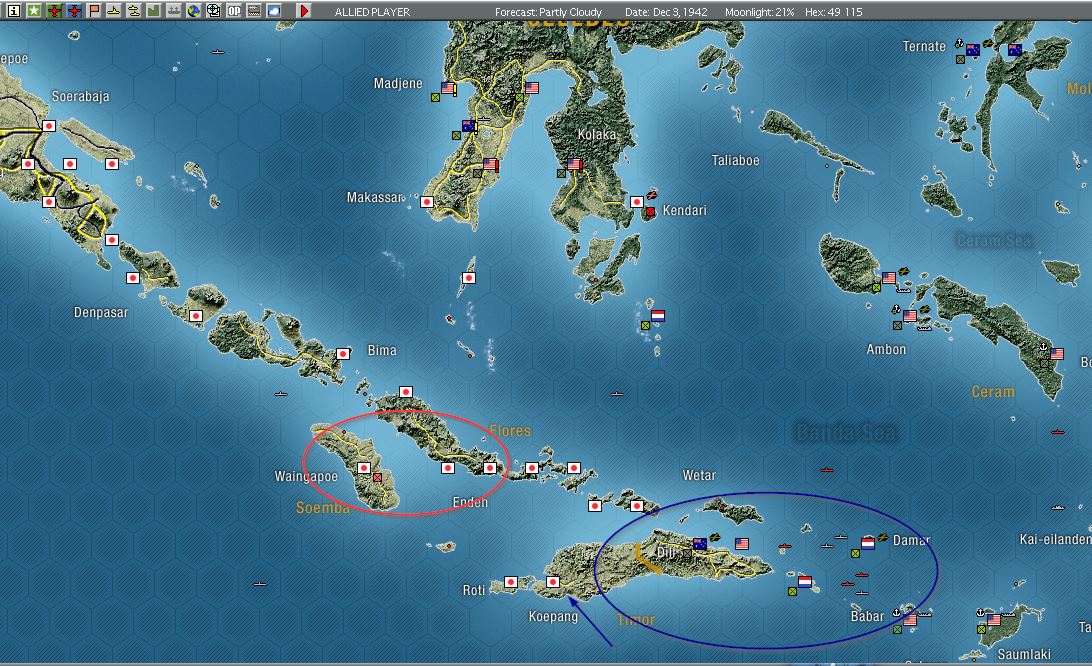Click the Kai-eilanden map label
Screen dimensions: 1092x666
[x=1054, y=539]
